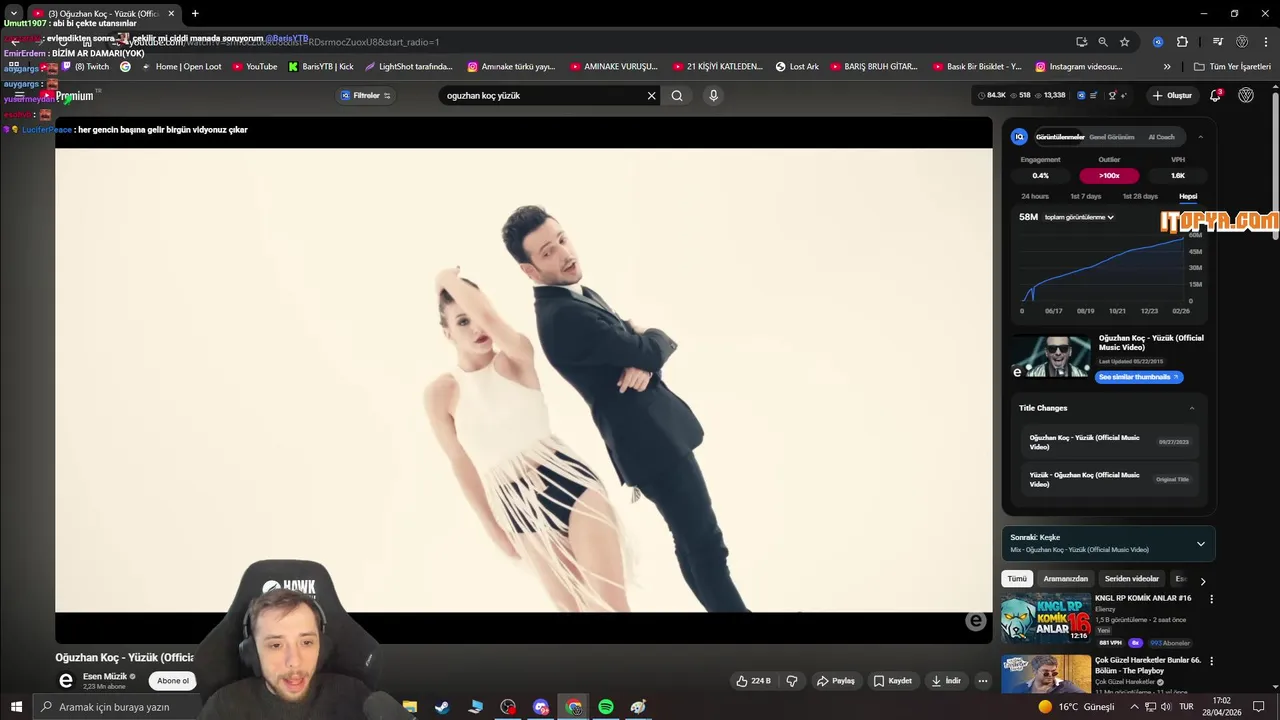Image resolution: width=1280 pixels, height=720 pixels.
Task: Open the Twitch bookmark
Action: click(x=85, y=67)
